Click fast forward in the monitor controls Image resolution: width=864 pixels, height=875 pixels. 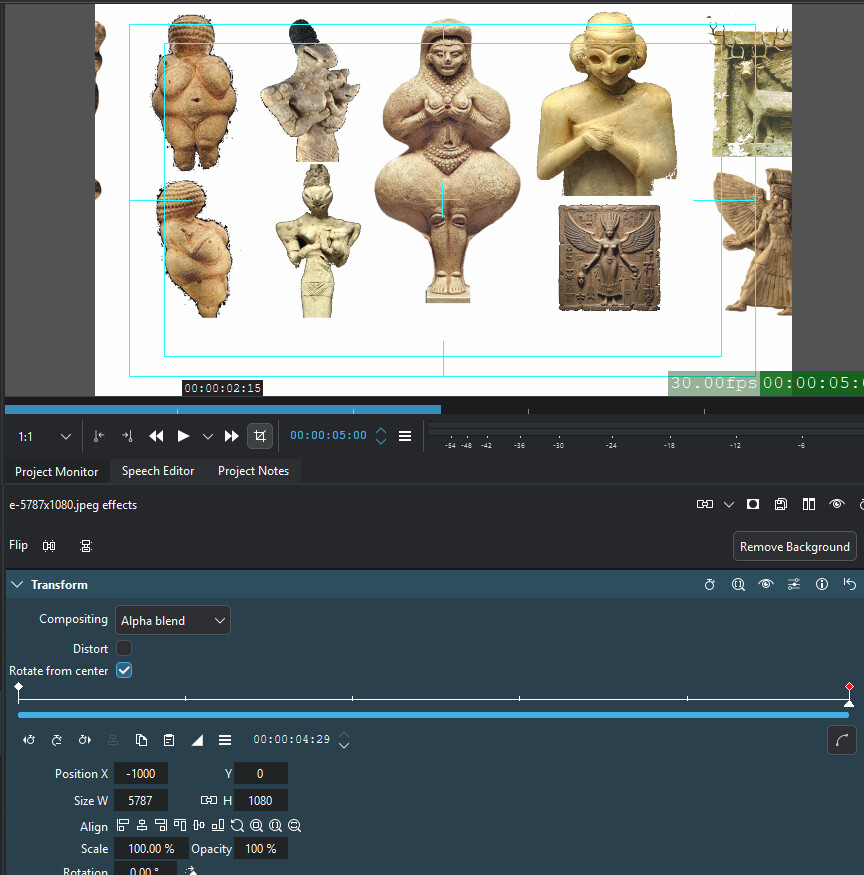[x=231, y=436]
